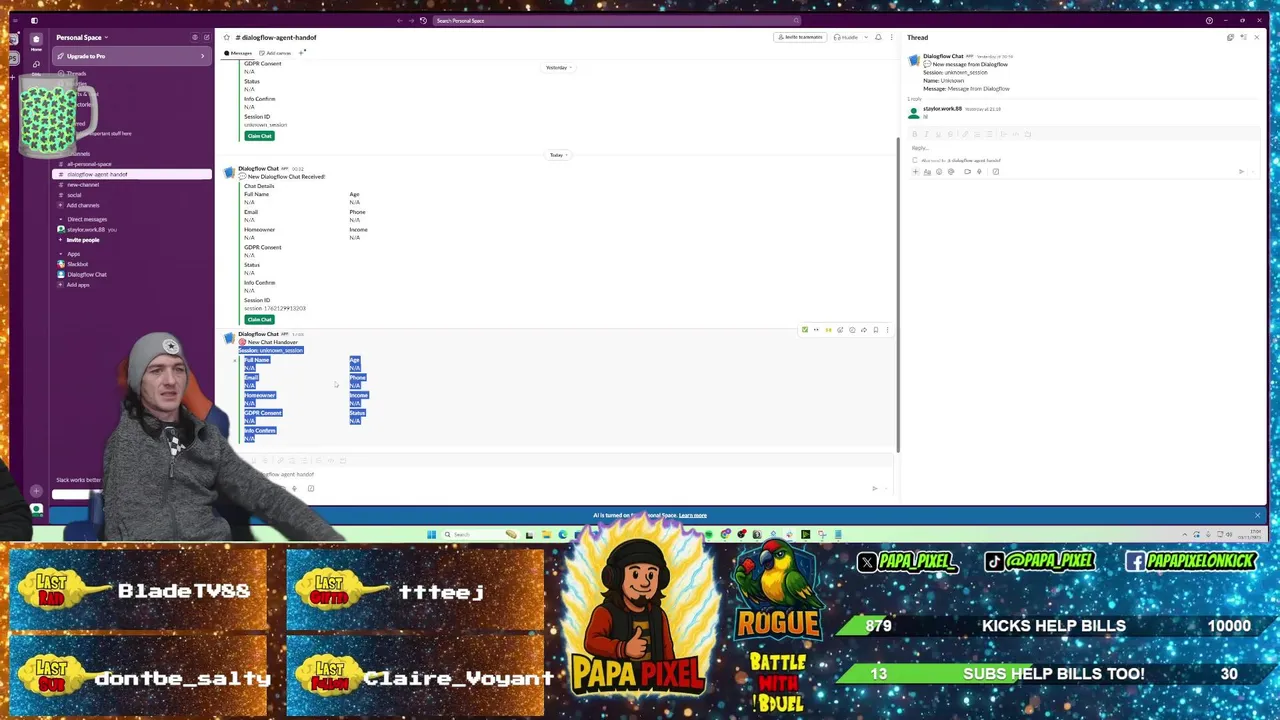Open channel more options (three dots)
This screenshot has width=1280, height=720.
click(891, 37)
